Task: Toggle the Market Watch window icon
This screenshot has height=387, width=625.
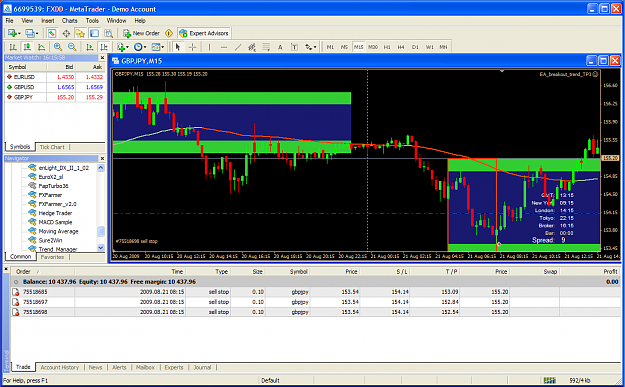Action: [52, 33]
